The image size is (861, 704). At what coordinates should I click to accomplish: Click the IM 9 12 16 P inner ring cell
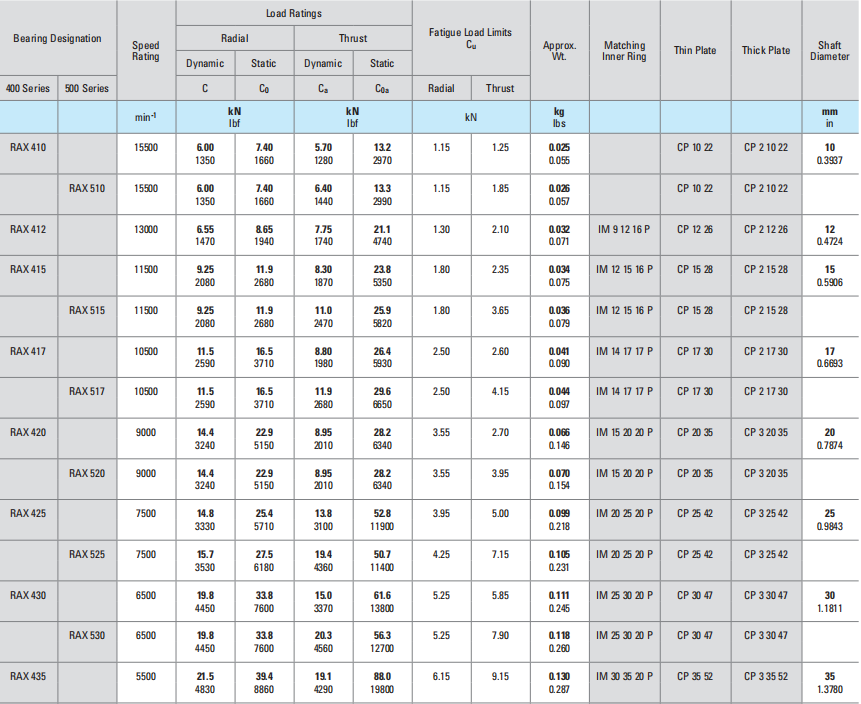coord(624,229)
